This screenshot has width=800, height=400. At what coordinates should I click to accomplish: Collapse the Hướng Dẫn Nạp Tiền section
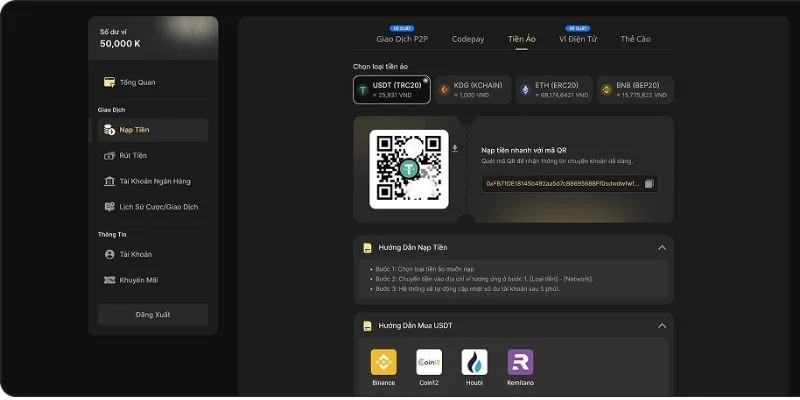pyautogui.click(x=662, y=248)
